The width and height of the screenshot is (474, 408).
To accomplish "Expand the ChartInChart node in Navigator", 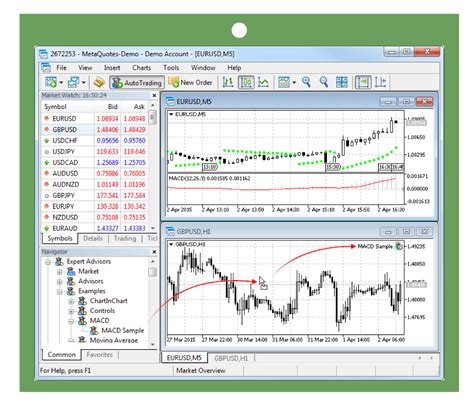I will click(71, 301).
